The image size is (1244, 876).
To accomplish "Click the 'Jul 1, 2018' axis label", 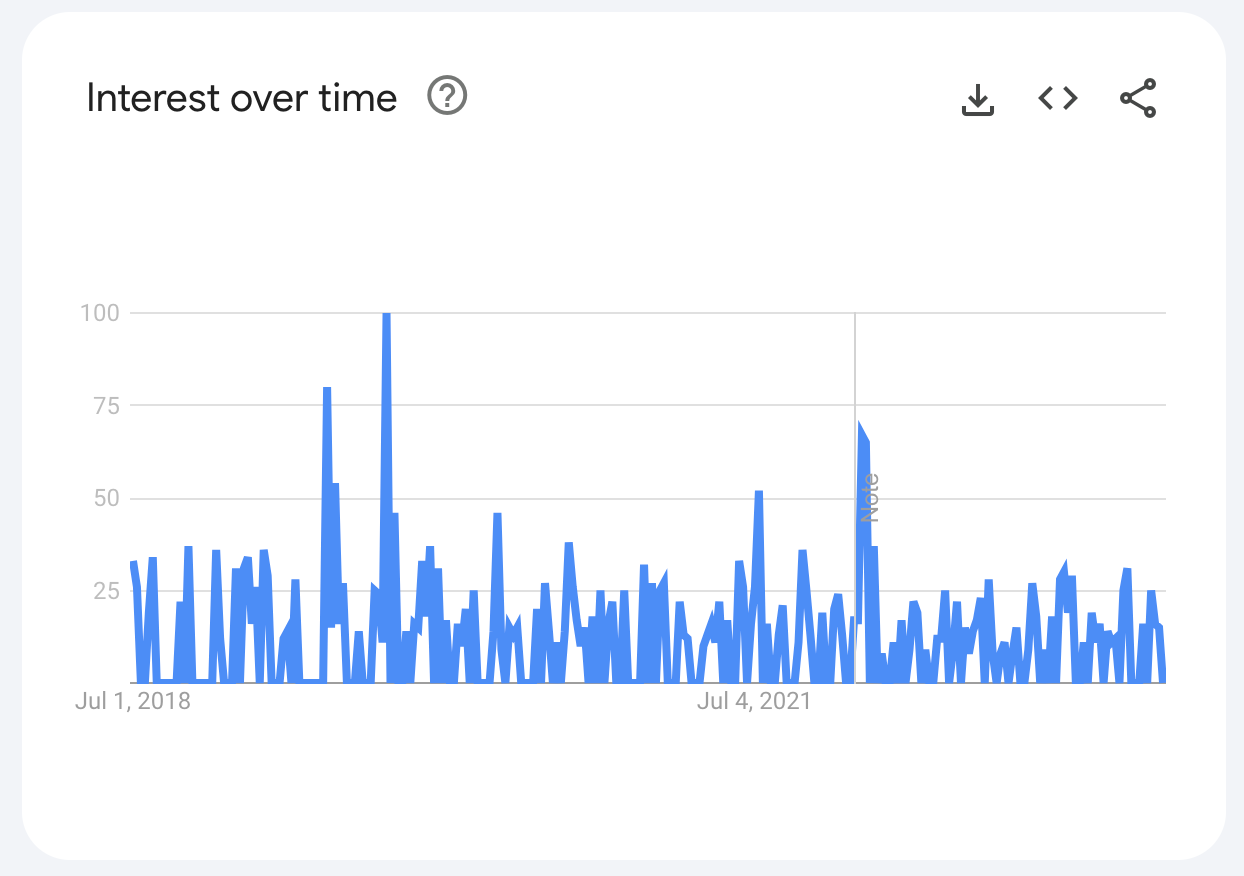I will tap(132, 701).
